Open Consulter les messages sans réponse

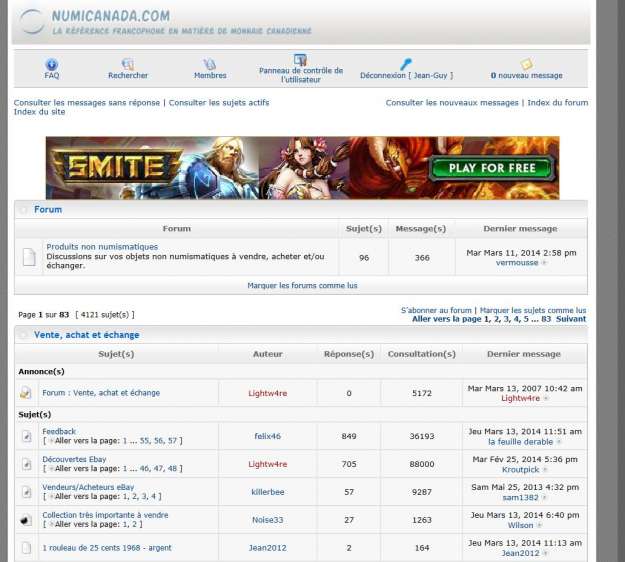click(x=87, y=102)
